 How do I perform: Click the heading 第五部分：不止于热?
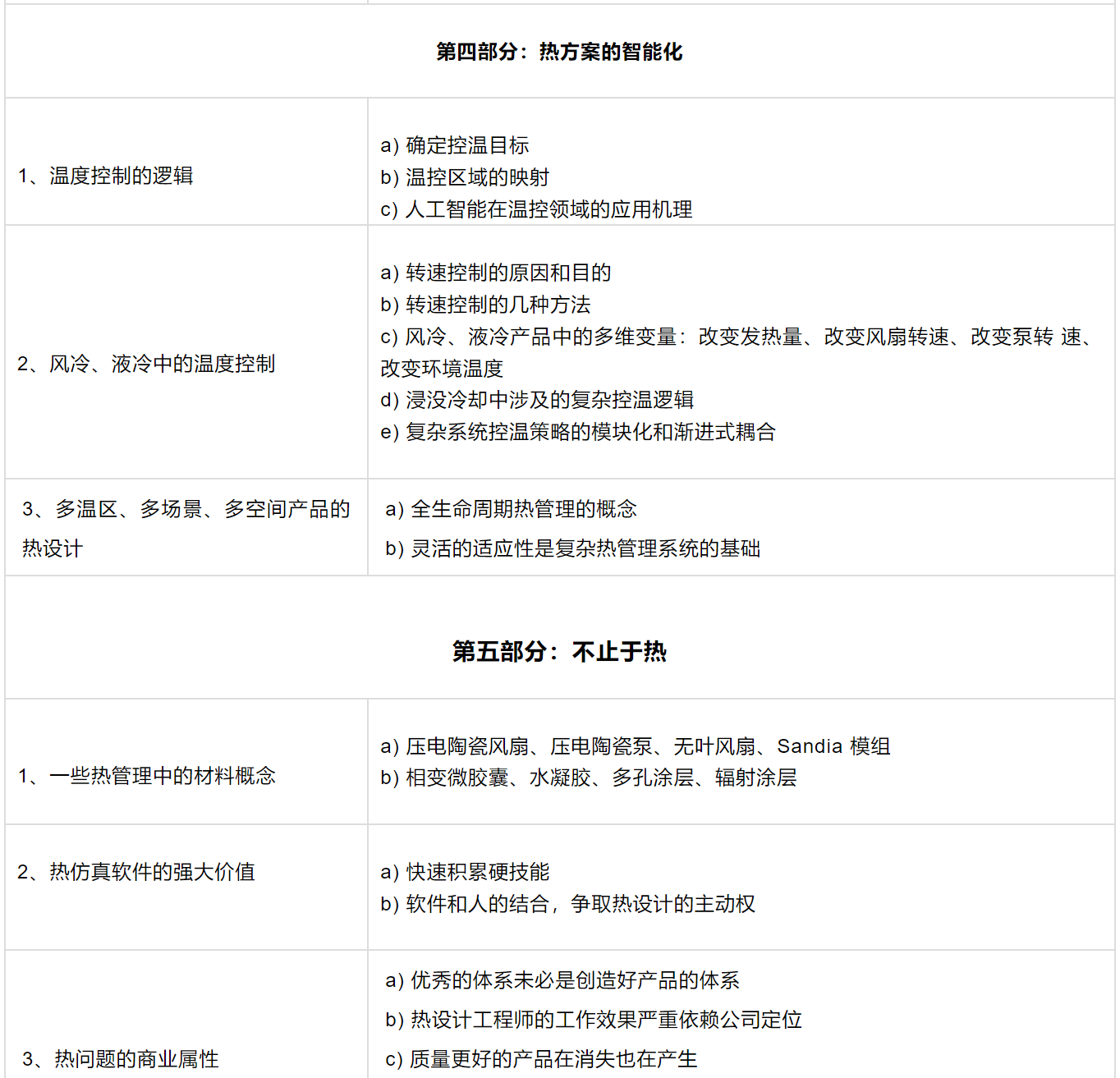559,652
